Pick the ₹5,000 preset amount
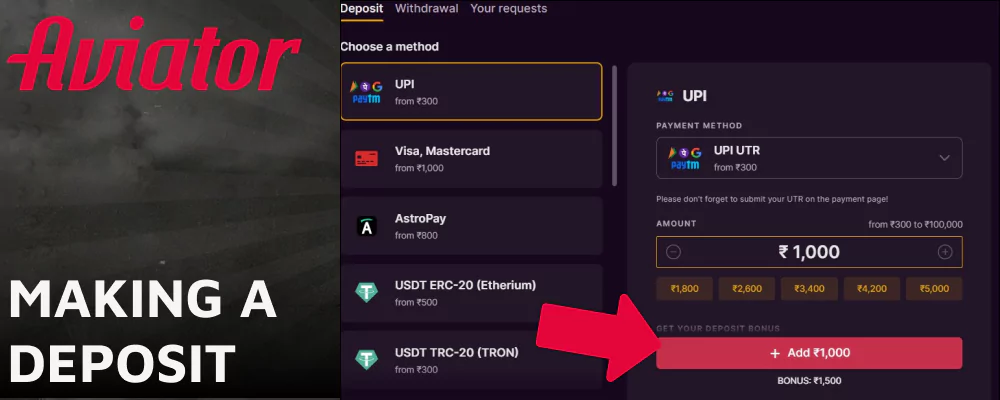 pyautogui.click(x=934, y=289)
